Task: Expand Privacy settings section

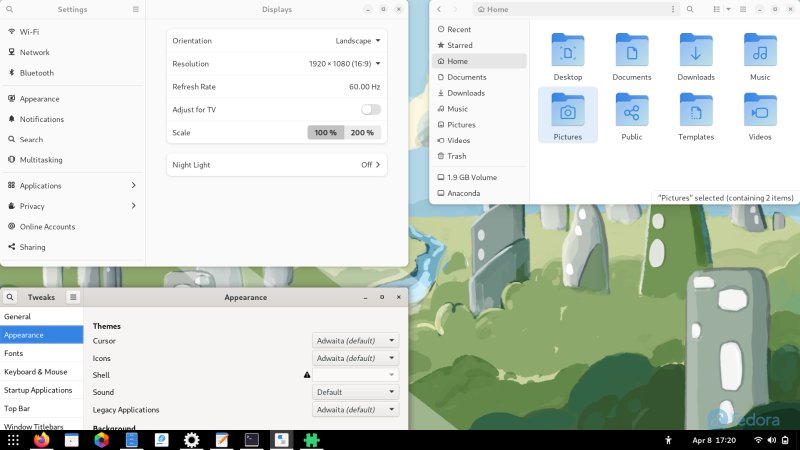Action: click(x=72, y=206)
